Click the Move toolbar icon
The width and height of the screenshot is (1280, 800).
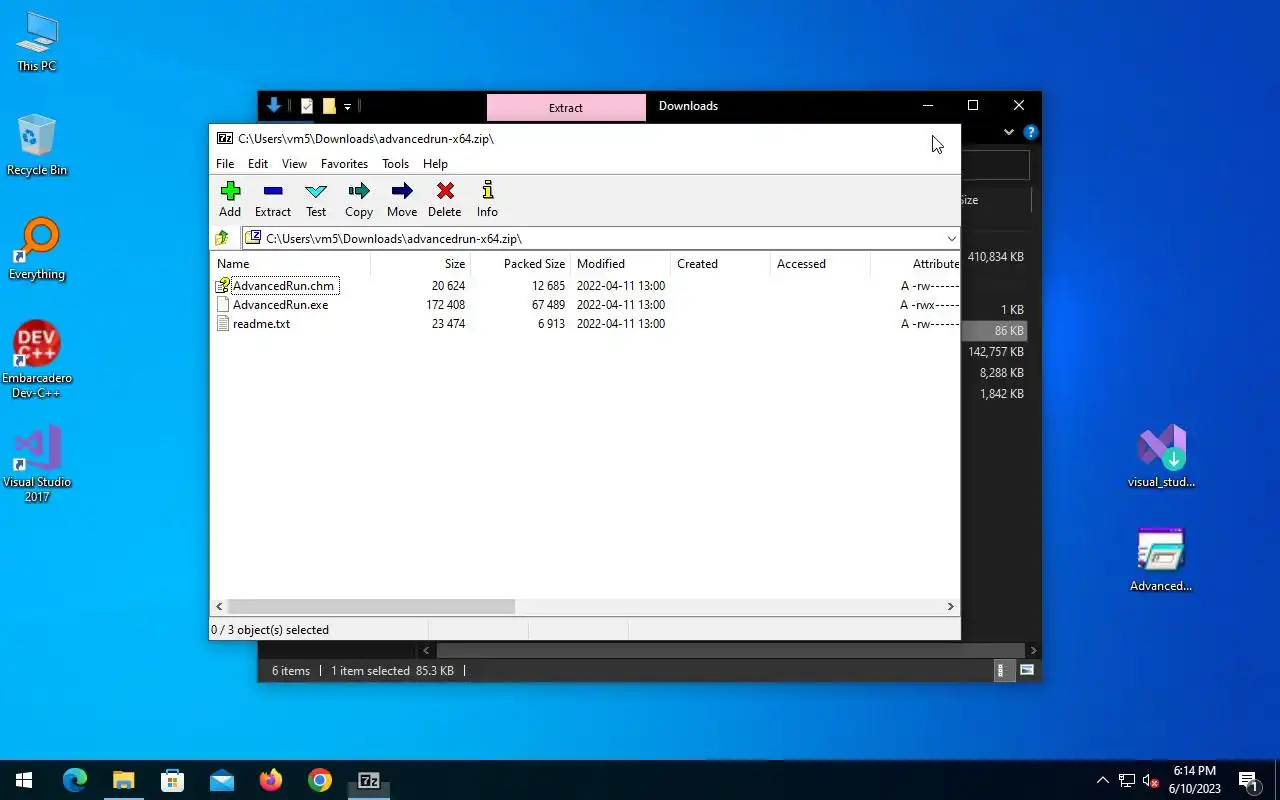[402, 191]
